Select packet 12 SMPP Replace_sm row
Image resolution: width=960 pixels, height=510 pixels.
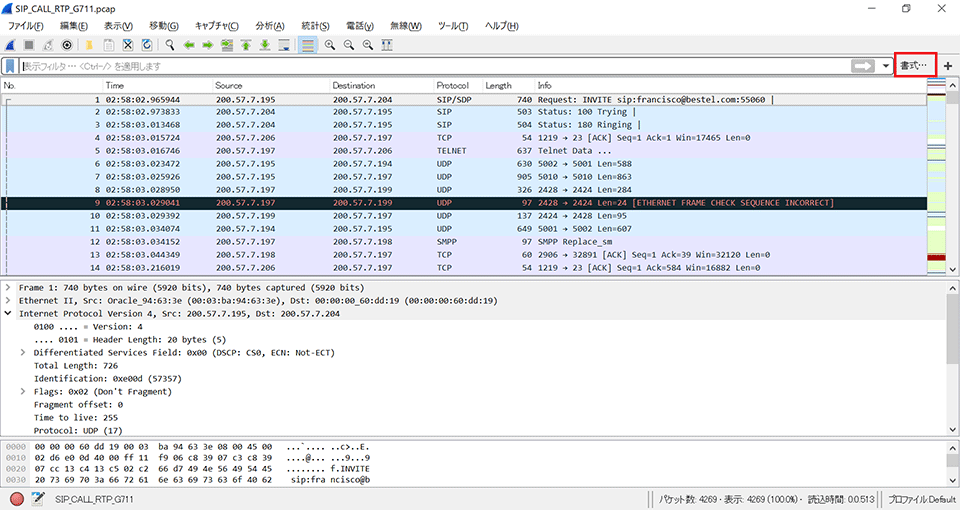pos(464,242)
